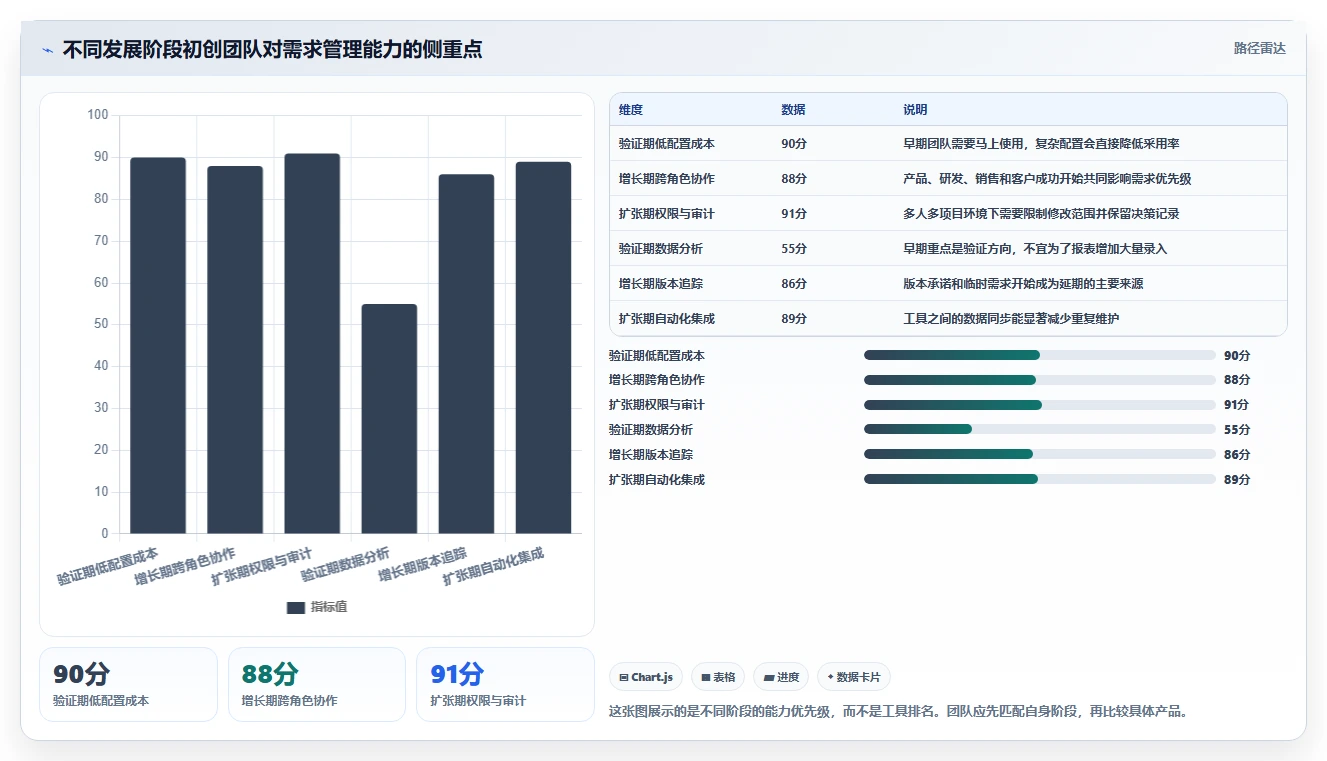Click the 验证期低配置成本 progress bar
The image size is (1327, 761).
coord(1040,355)
